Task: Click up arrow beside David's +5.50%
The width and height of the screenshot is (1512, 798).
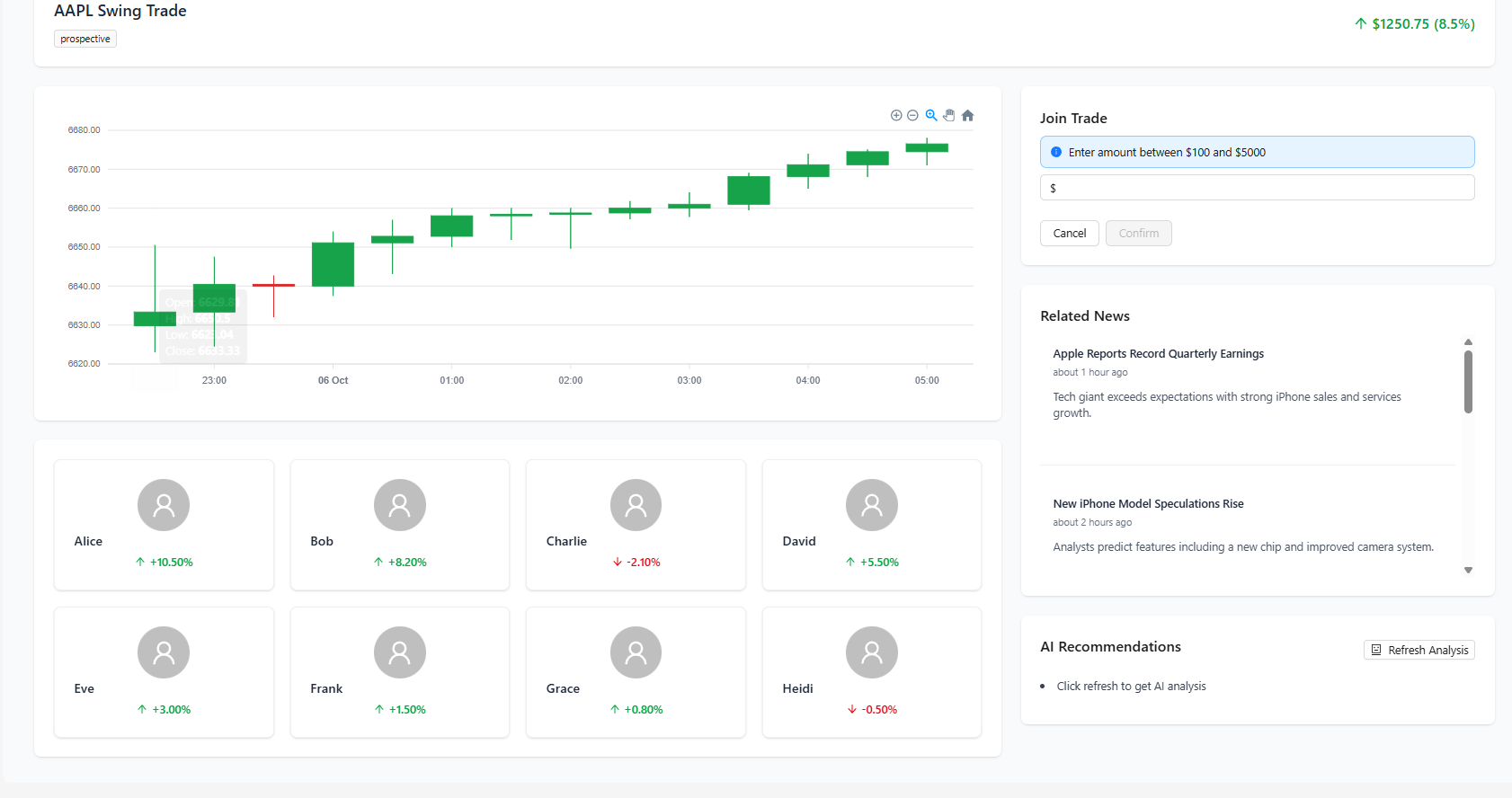Action: (850, 562)
